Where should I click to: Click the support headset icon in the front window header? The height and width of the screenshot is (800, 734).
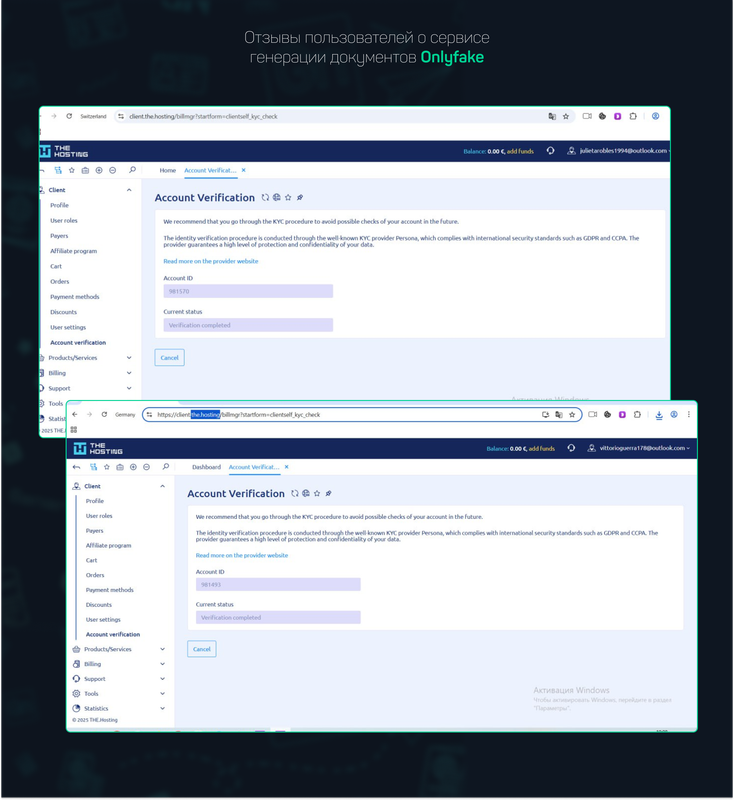click(570, 449)
